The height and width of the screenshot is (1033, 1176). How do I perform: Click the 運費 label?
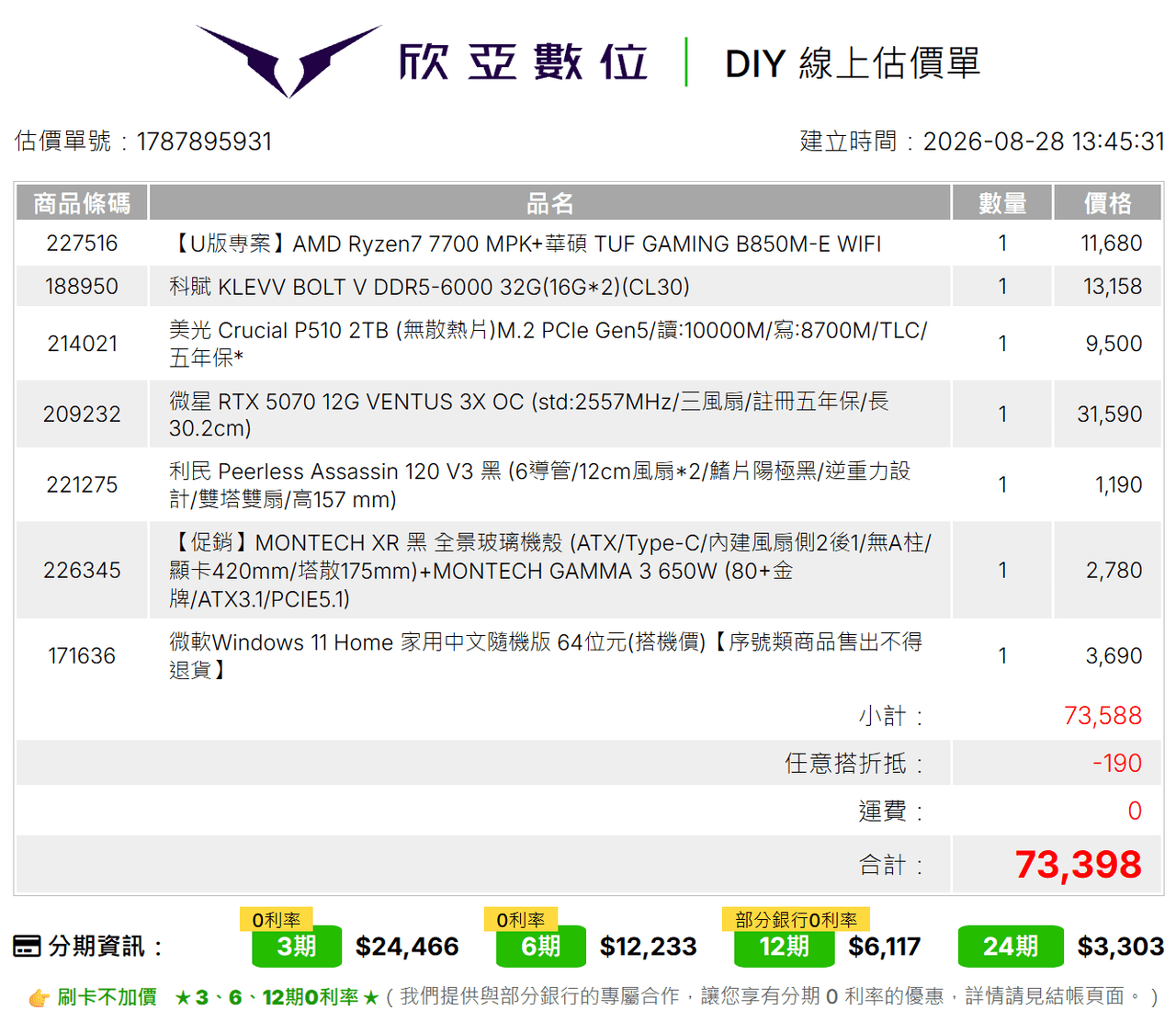tap(891, 812)
